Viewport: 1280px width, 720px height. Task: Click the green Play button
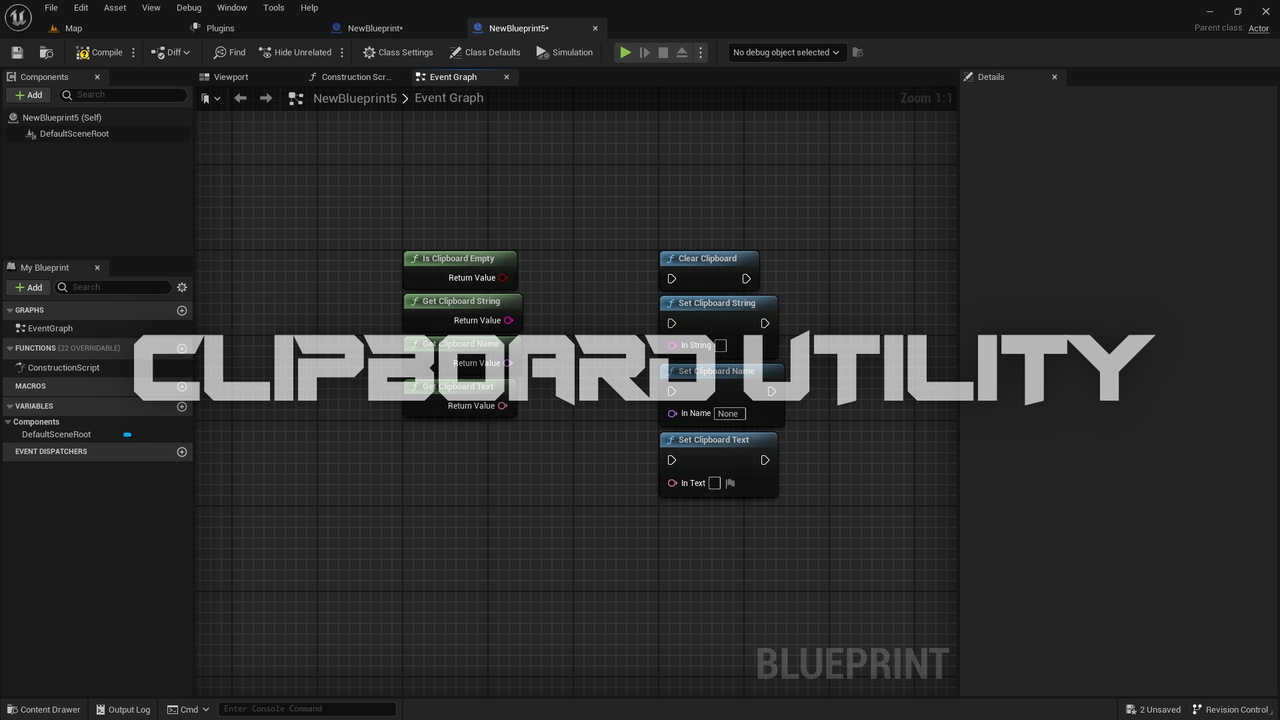point(625,52)
